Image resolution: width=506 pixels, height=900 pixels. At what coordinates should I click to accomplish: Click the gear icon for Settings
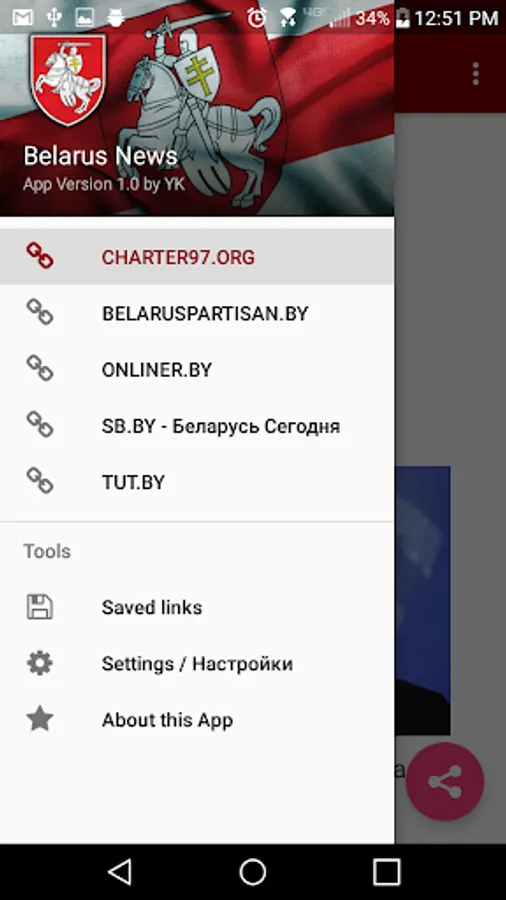click(40, 663)
